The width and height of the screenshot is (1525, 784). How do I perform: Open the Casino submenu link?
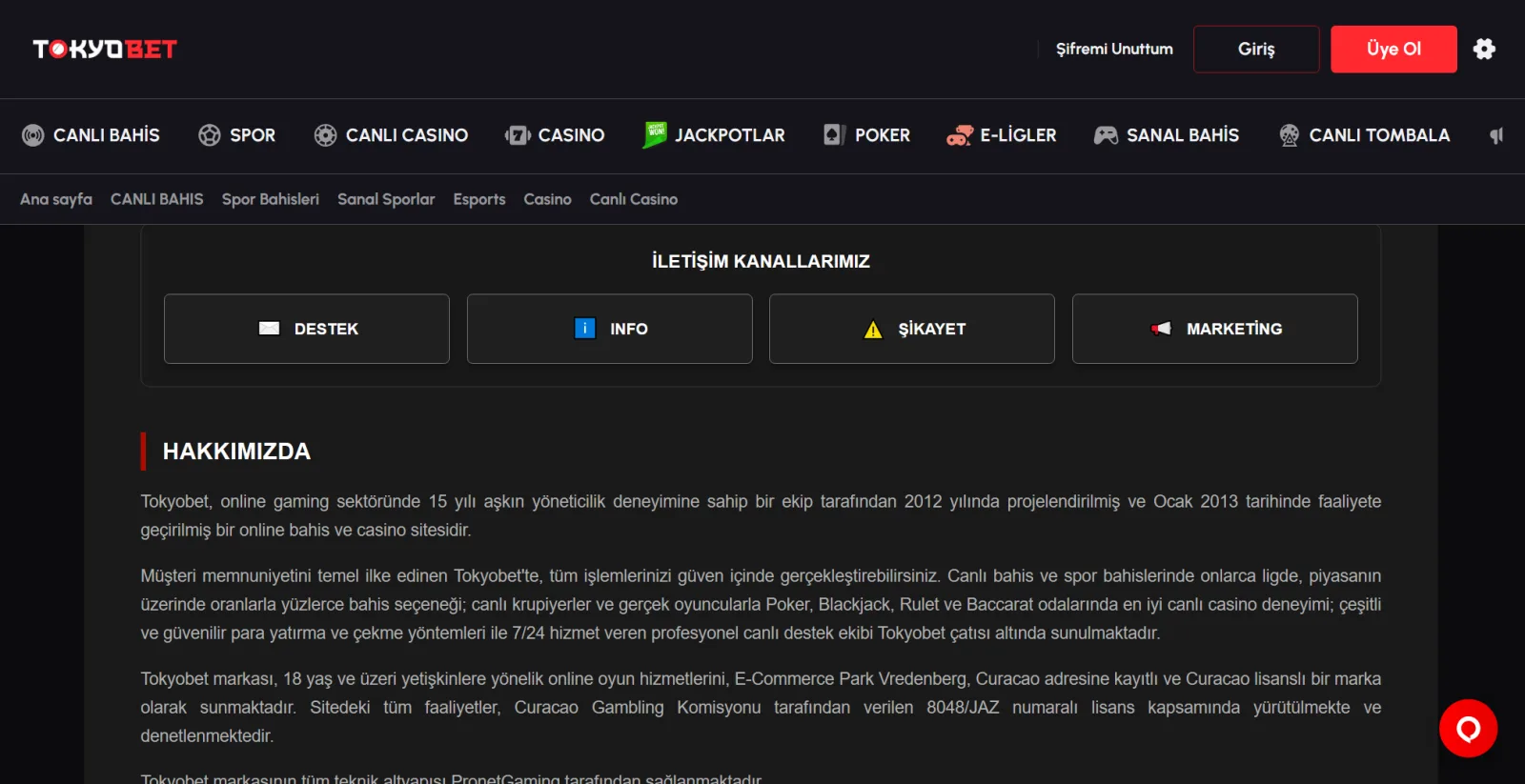click(547, 199)
